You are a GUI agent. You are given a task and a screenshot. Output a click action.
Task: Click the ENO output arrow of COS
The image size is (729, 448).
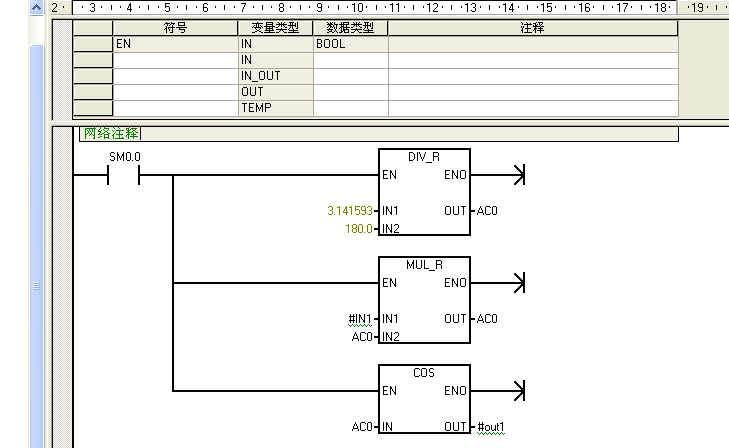point(517,390)
